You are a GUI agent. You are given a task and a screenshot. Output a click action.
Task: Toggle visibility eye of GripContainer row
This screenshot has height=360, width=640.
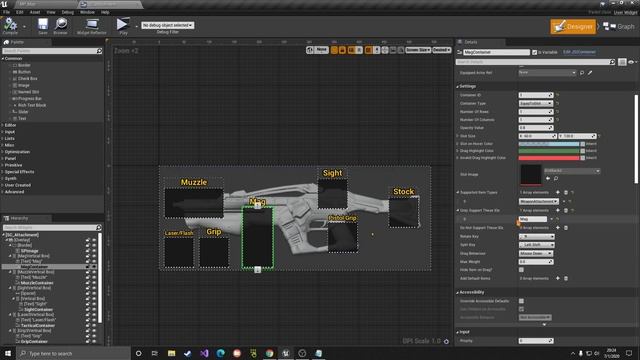click(x=94, y=341)
